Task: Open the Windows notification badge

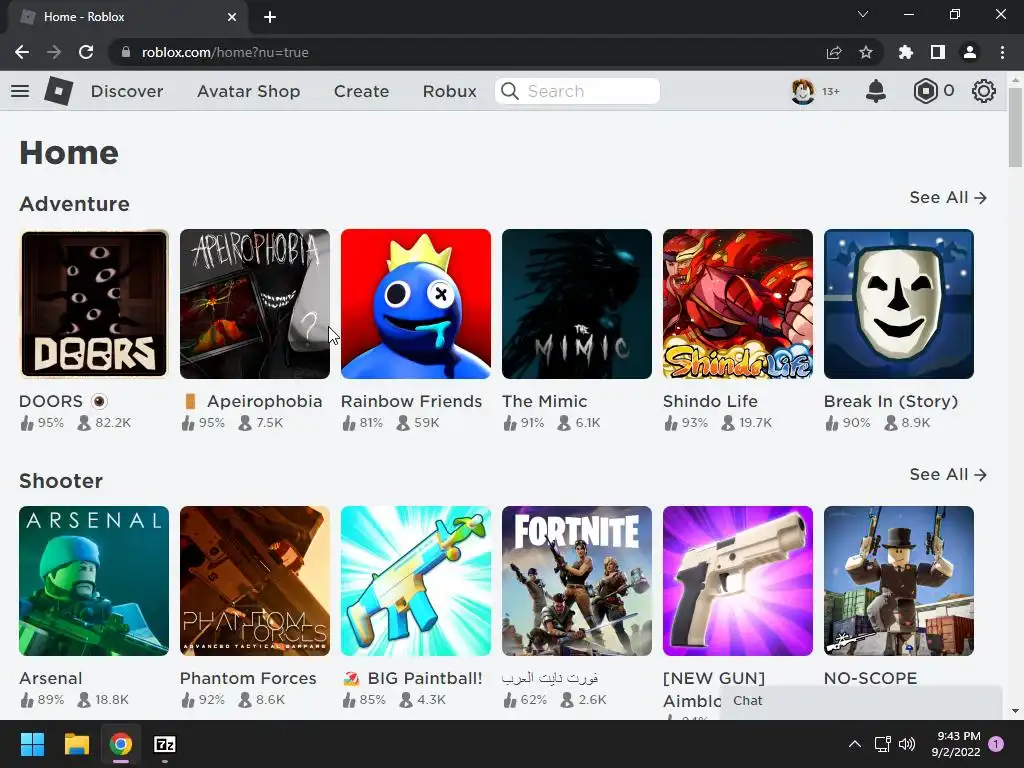Action: pyautogui.click(x=996, y=744)
